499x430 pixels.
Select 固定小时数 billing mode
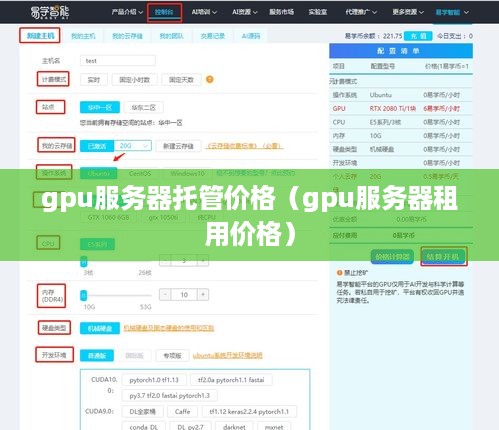(135, 80)
